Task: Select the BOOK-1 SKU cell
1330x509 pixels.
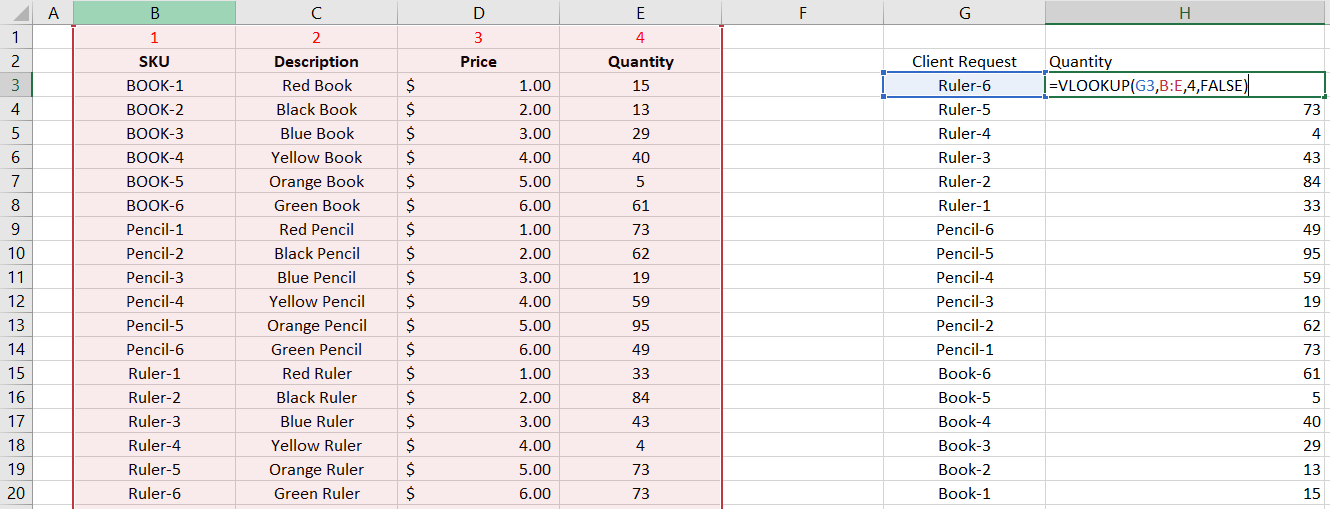Action: click(155, 86)
